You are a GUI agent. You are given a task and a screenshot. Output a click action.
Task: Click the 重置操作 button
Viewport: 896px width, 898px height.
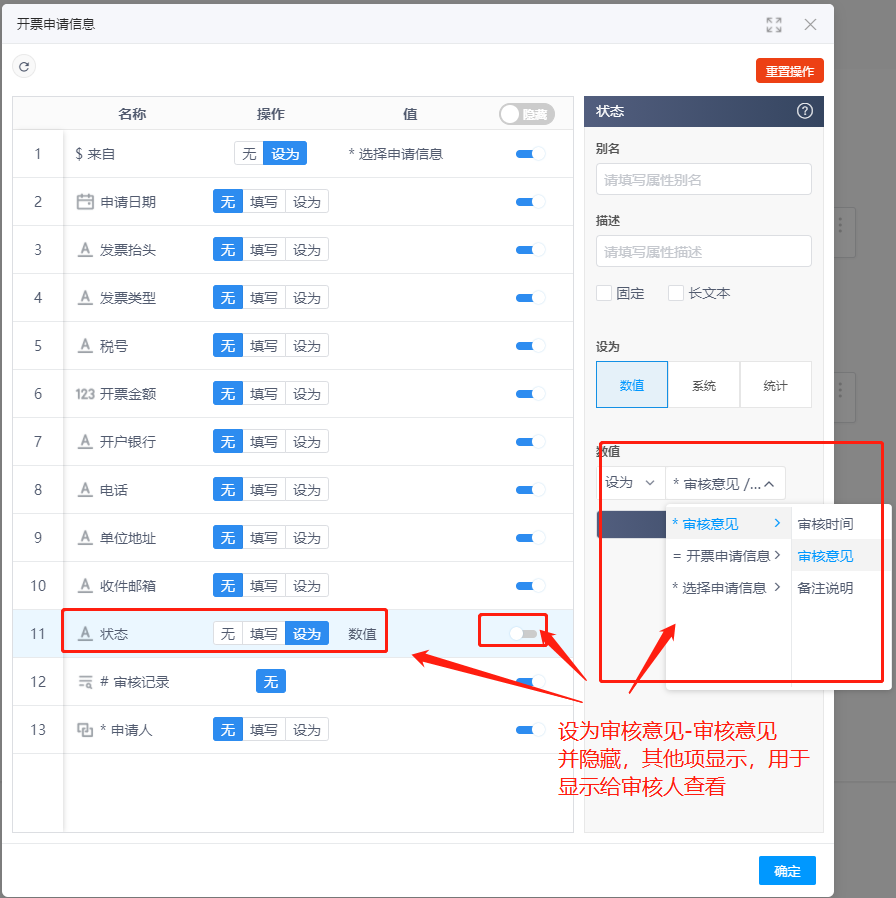789,70
